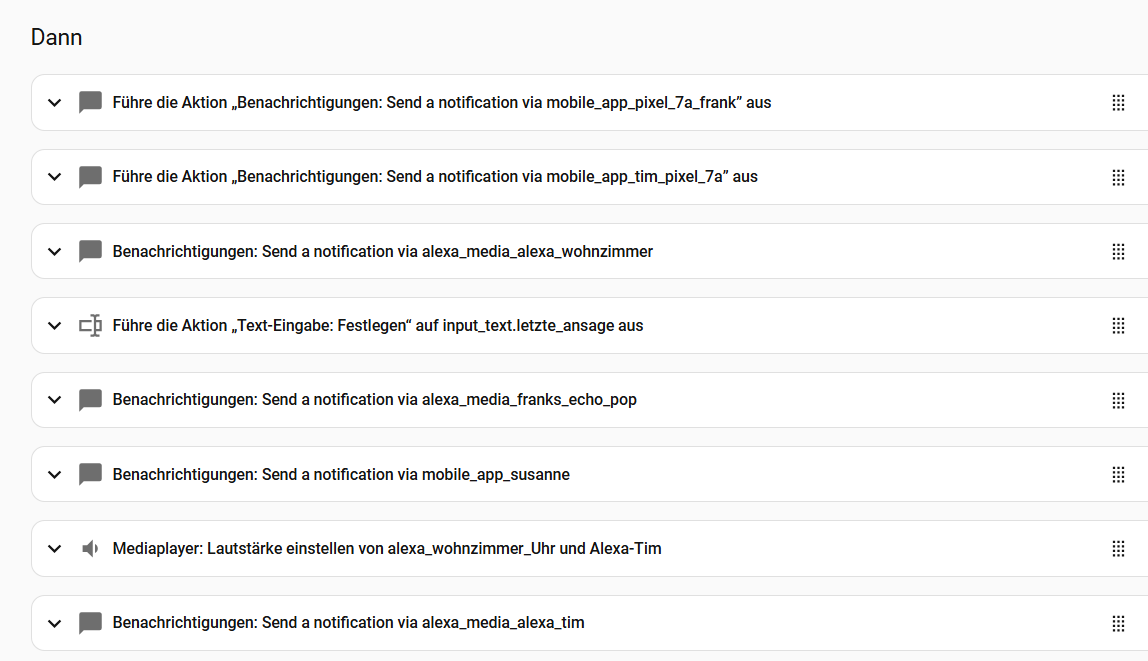Click the drag handle of Text-Eingabe Festlegen action
Screen dimensions: 1148x661
[1118, 326]
